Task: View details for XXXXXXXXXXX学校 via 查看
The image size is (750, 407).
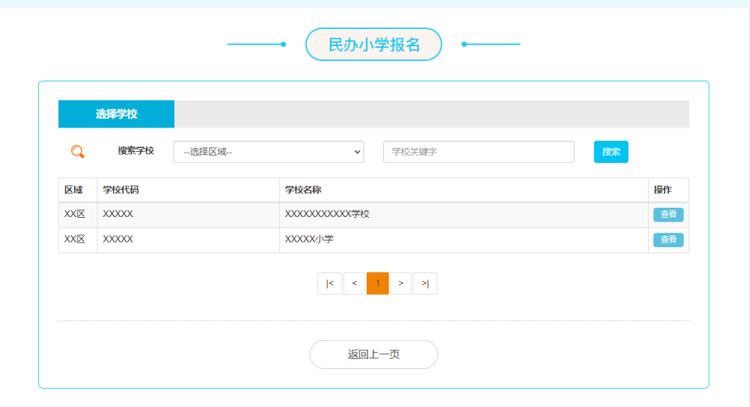Action: coord(668,214)
